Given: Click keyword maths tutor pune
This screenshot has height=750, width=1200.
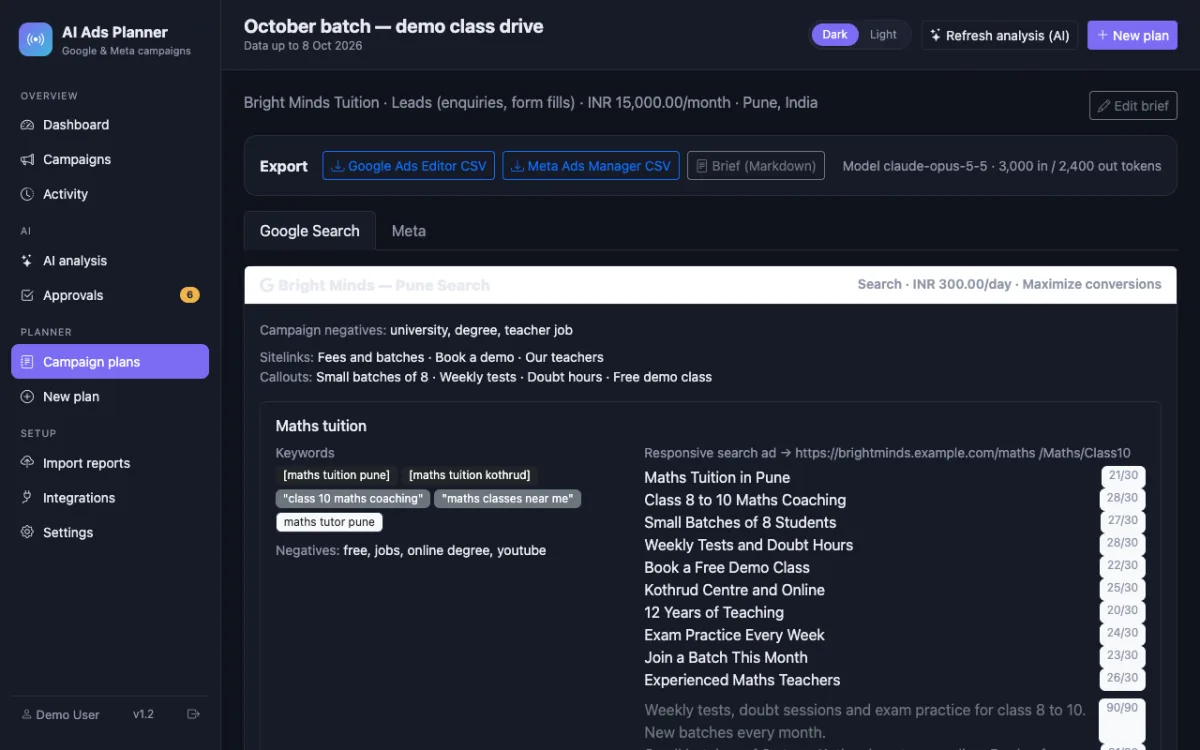Looking at the screenshot, I should [x=329, y=522].
